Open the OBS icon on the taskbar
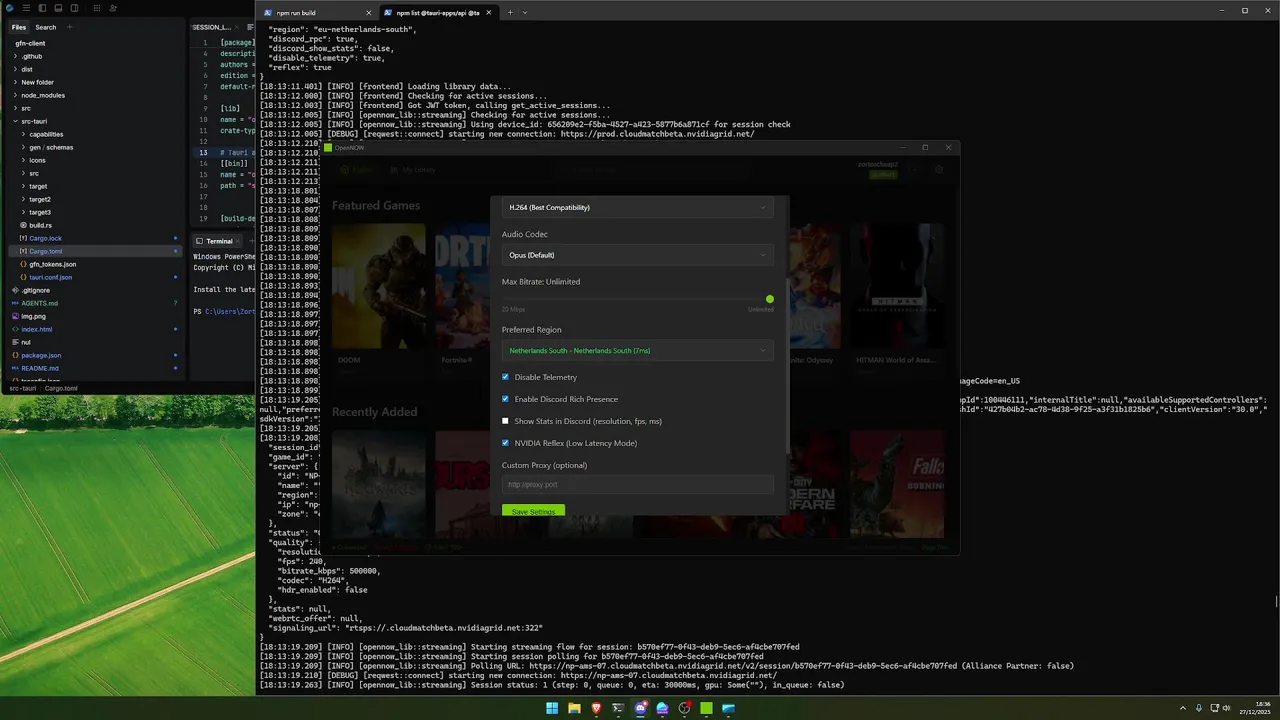1280x720 pixels. click(x=684, y=708)
